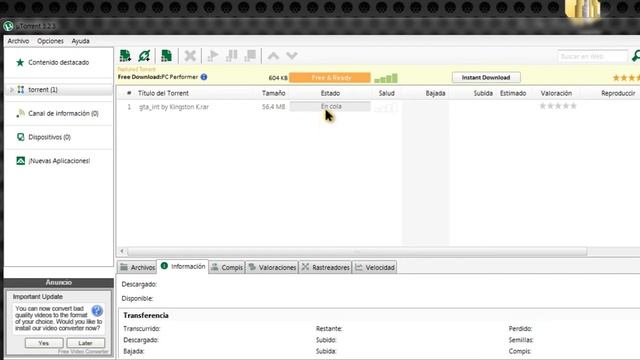Click the Stop torrent toolbar icon
The height and width of the screenshot is (360, 640).
250,56
